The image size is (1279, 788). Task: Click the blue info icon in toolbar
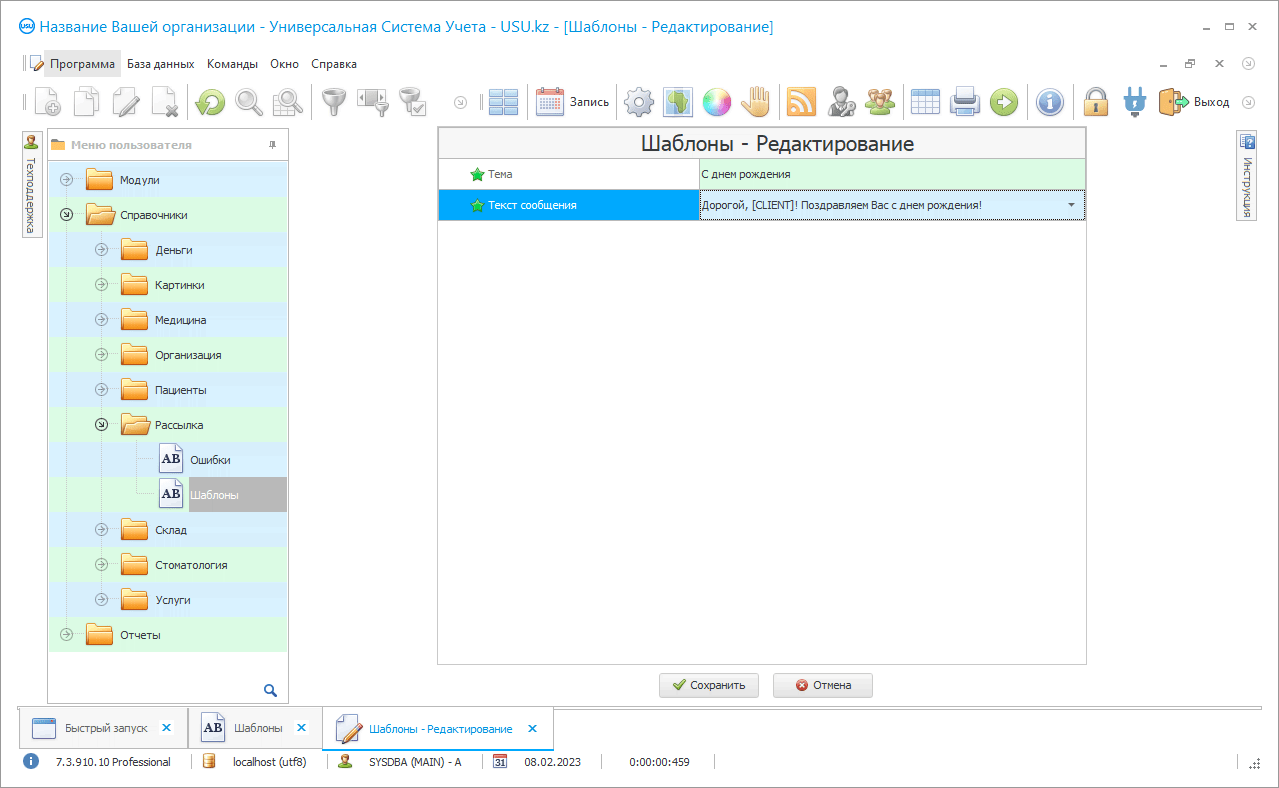click(x=1048, y=101)
